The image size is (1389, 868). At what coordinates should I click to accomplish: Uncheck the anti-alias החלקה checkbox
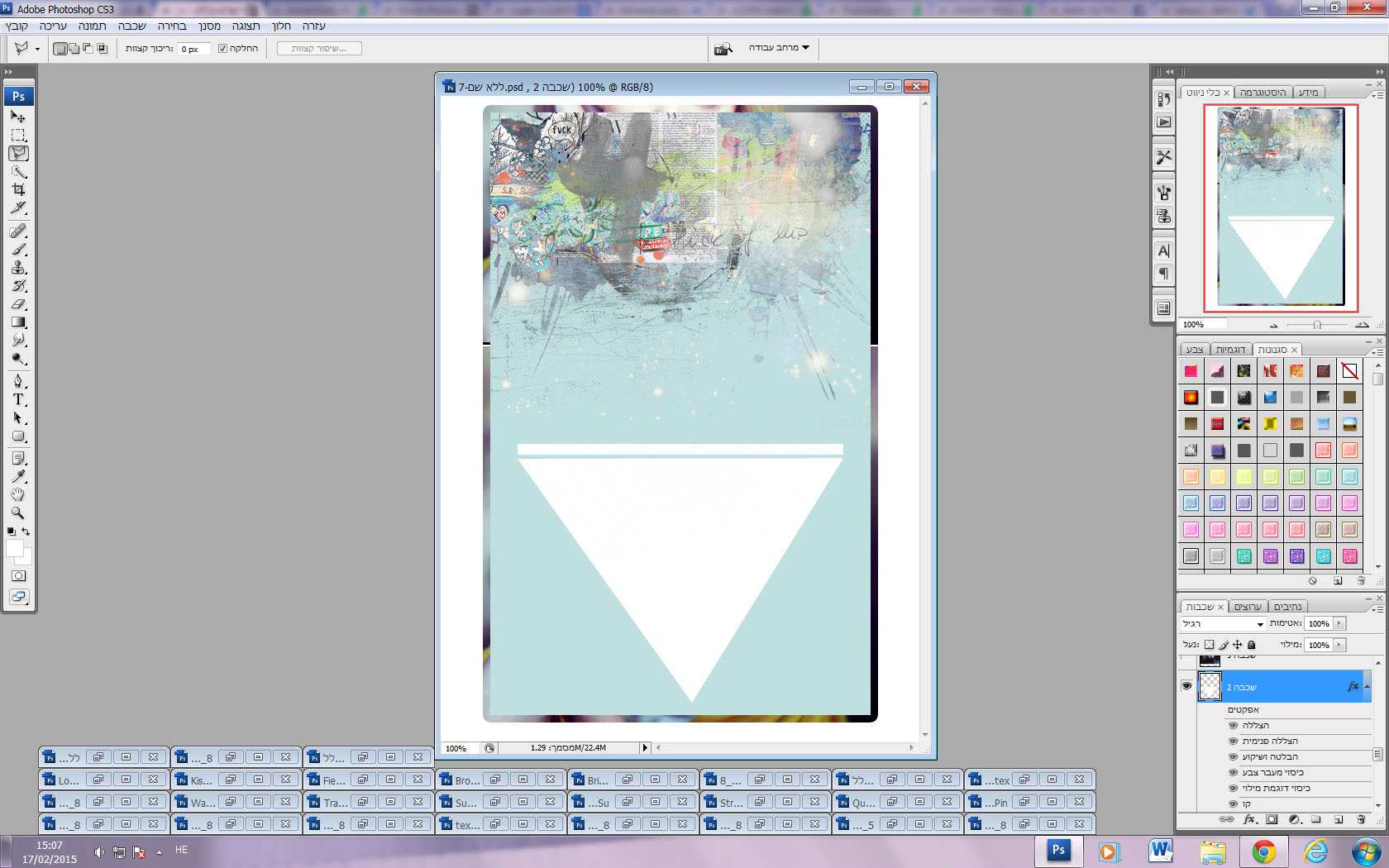pyautogui.click(x=222, y=49)
